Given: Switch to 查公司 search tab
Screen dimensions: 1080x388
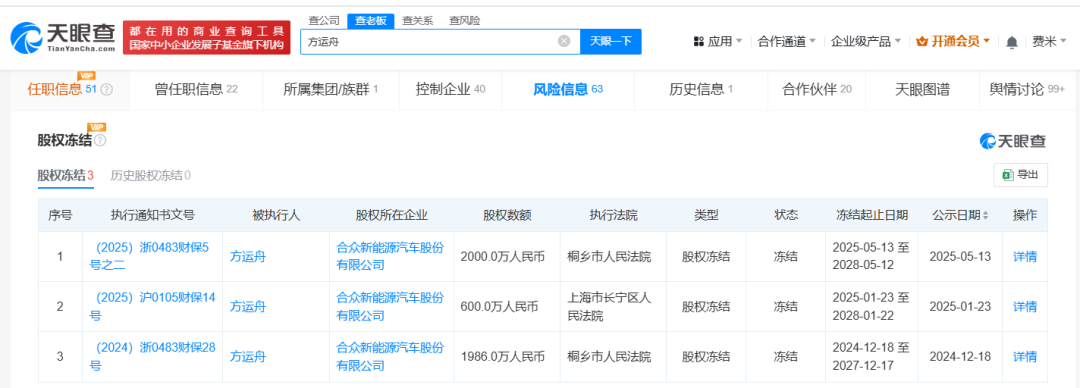Looking at the screenshot, I should pyautogui.click(x=324, y=21).
